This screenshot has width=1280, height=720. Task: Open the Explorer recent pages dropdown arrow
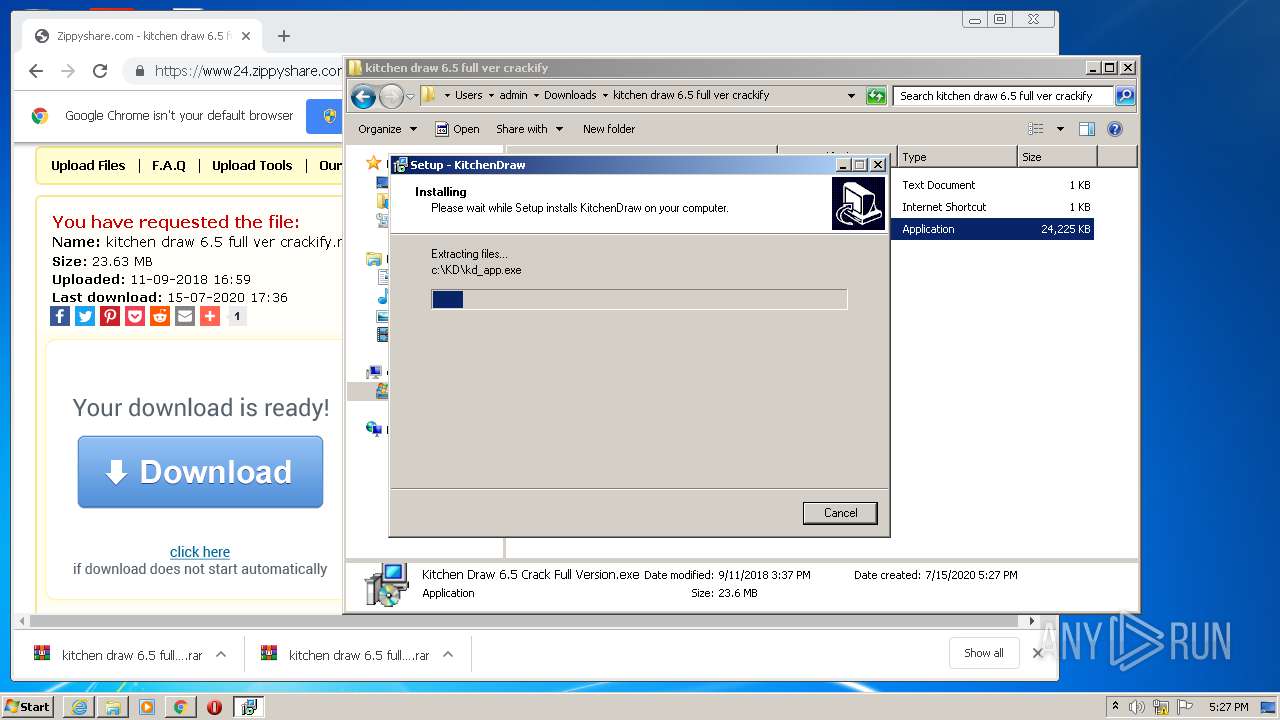coord(410,96)
